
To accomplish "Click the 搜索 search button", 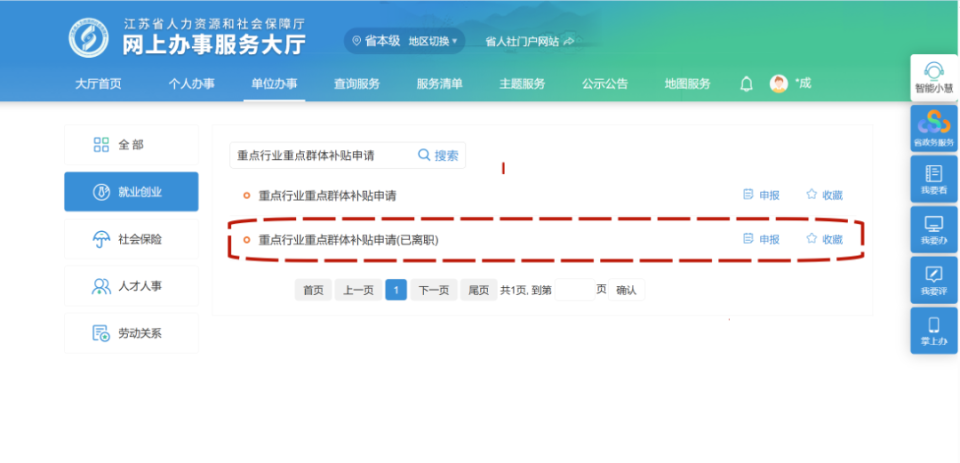I will 438,156.
